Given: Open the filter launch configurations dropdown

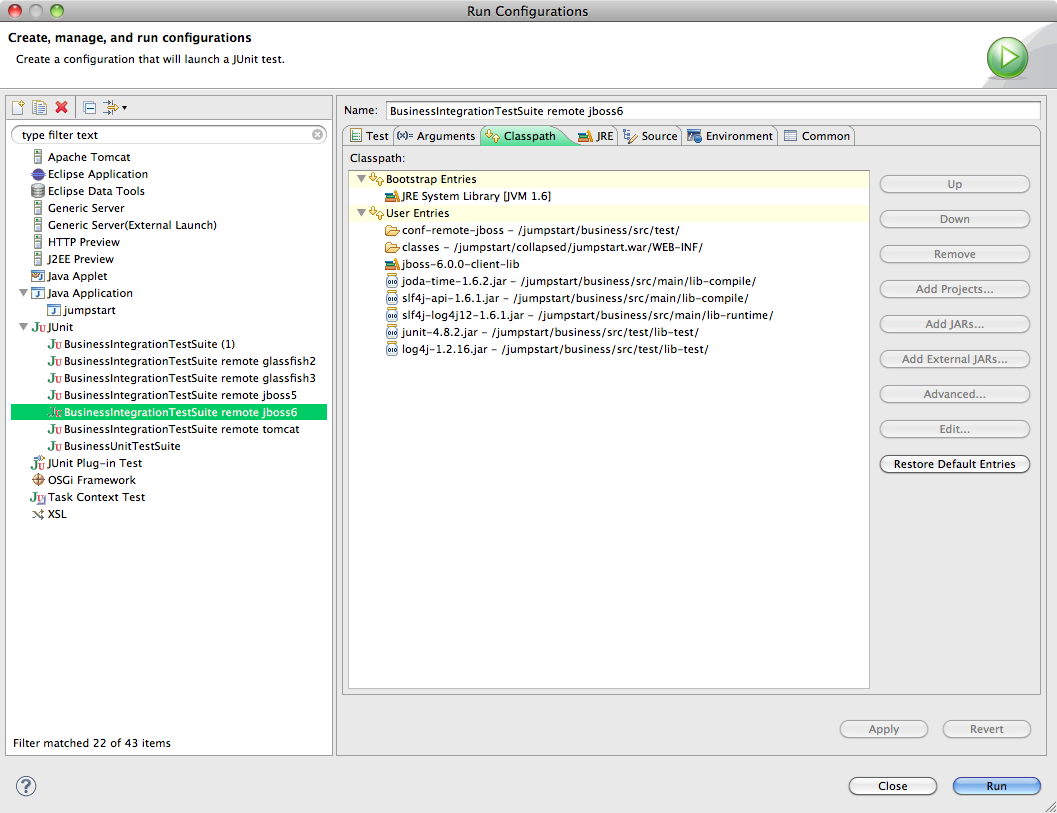Looking at the screenshot, I should coord(115,107).
